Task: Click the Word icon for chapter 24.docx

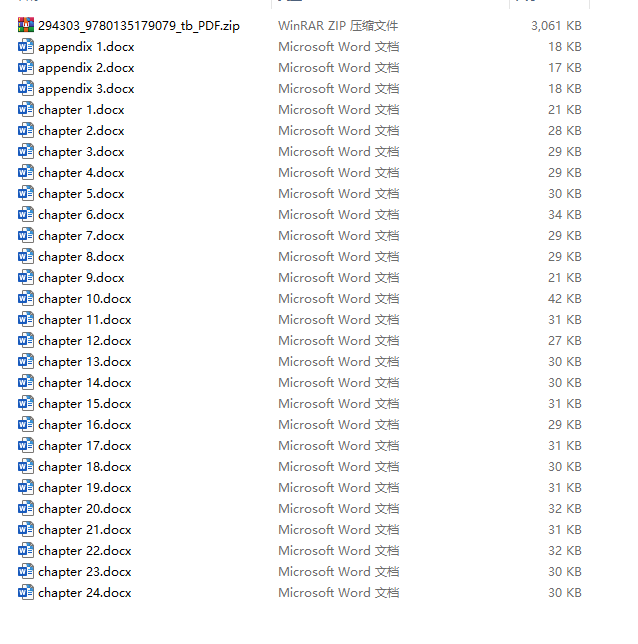Action: click(x=26, y=592)
